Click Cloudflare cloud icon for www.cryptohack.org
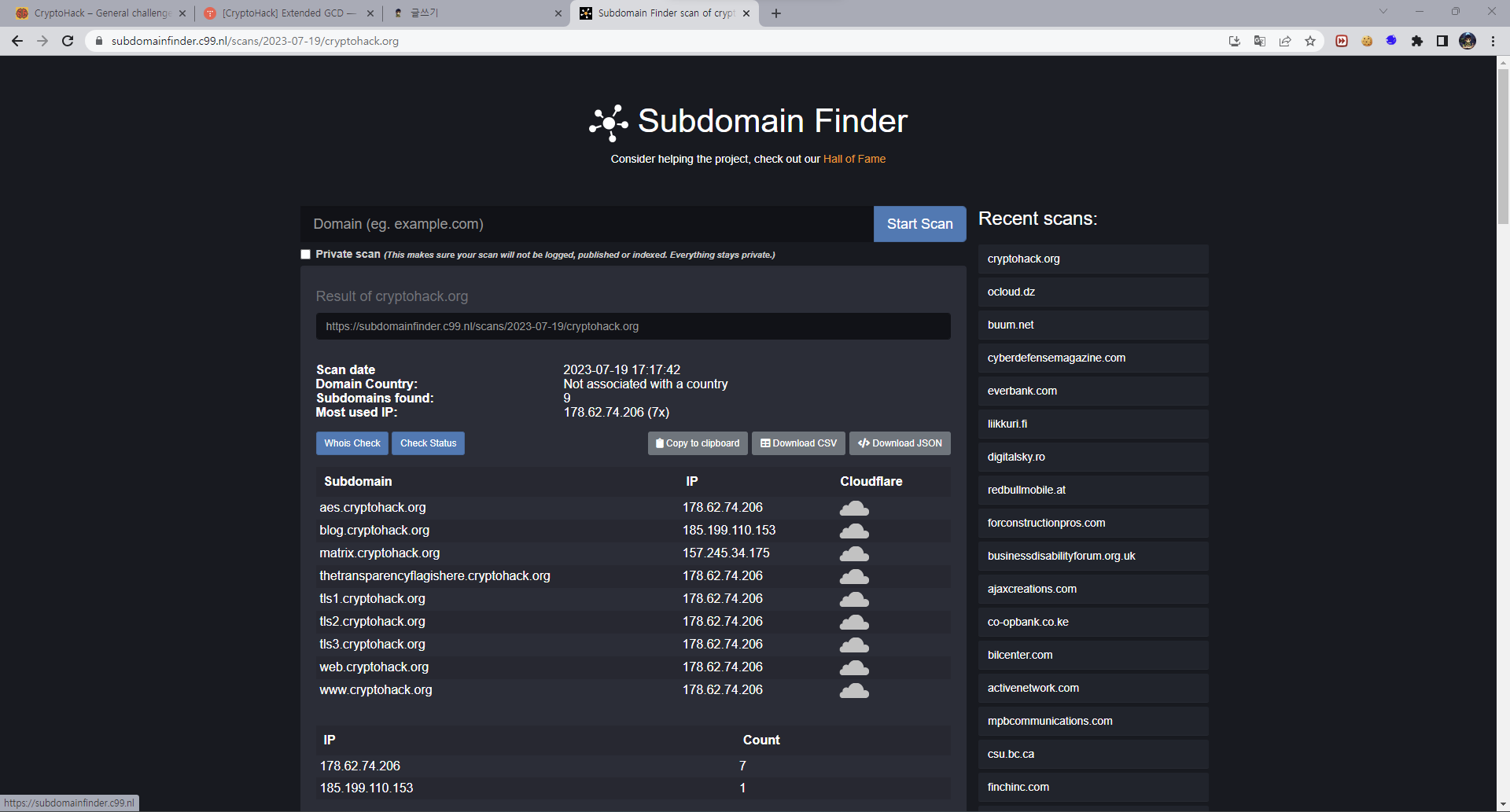The image size is (1510, 812). (854, 690)
